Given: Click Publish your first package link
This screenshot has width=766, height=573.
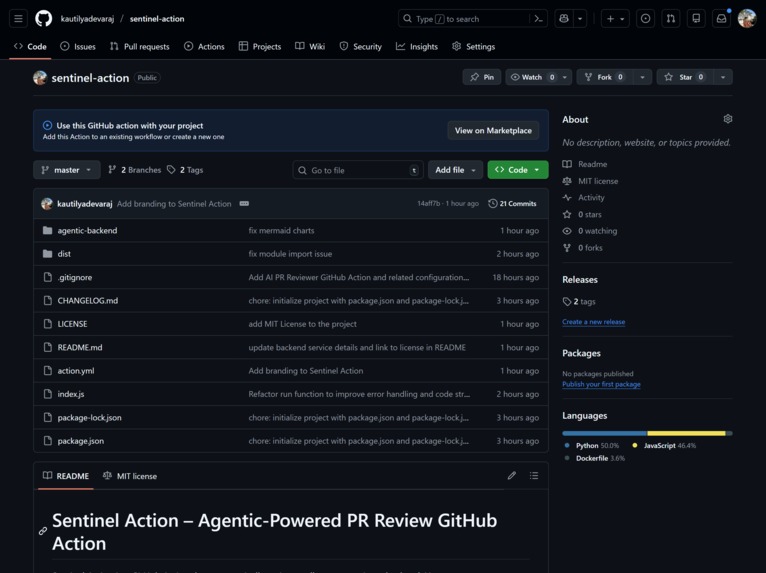Looking at the screenshot, I should pyautogui.click(x=601, y=384).
